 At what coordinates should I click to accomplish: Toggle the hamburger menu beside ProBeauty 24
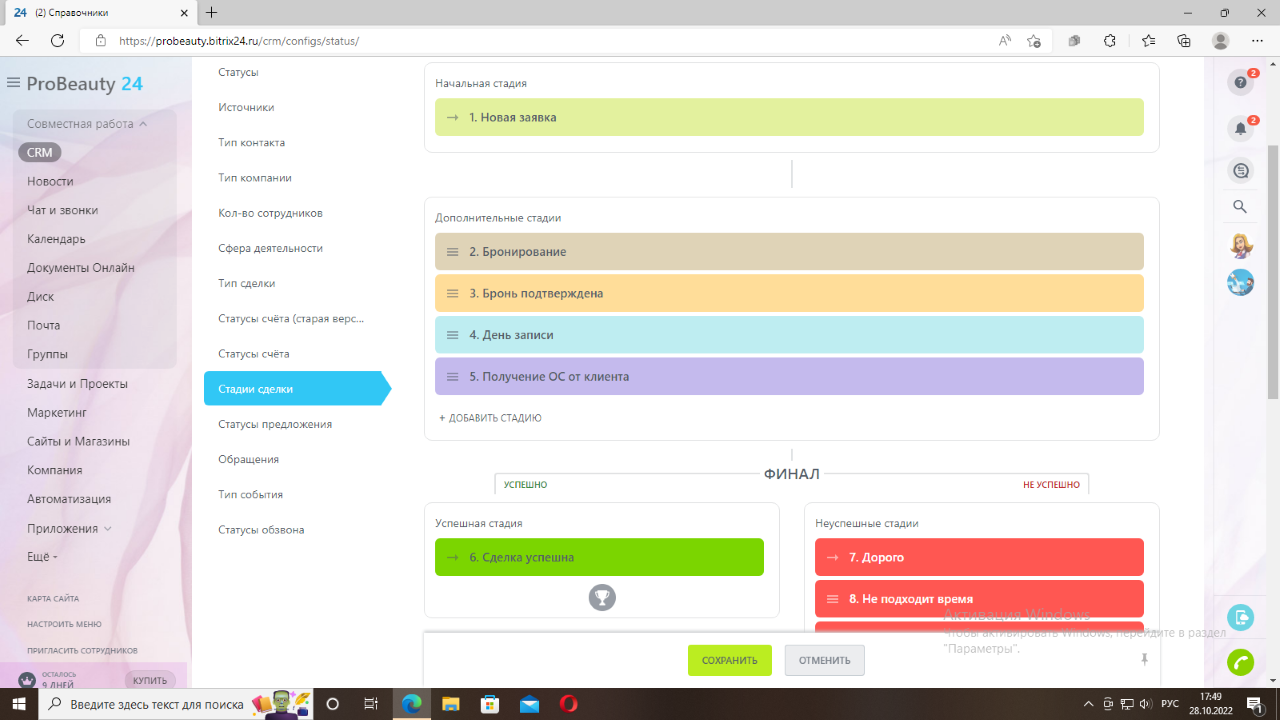13,83
